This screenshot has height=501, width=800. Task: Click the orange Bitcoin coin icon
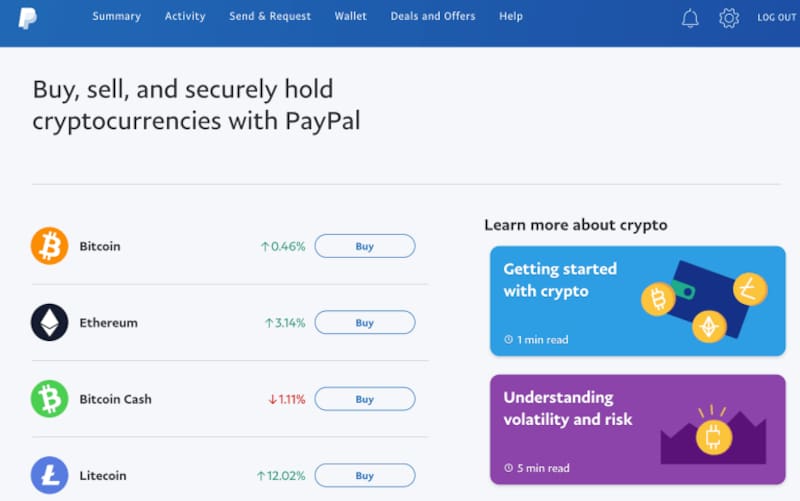pyautogui.click(x=49, y=246)
